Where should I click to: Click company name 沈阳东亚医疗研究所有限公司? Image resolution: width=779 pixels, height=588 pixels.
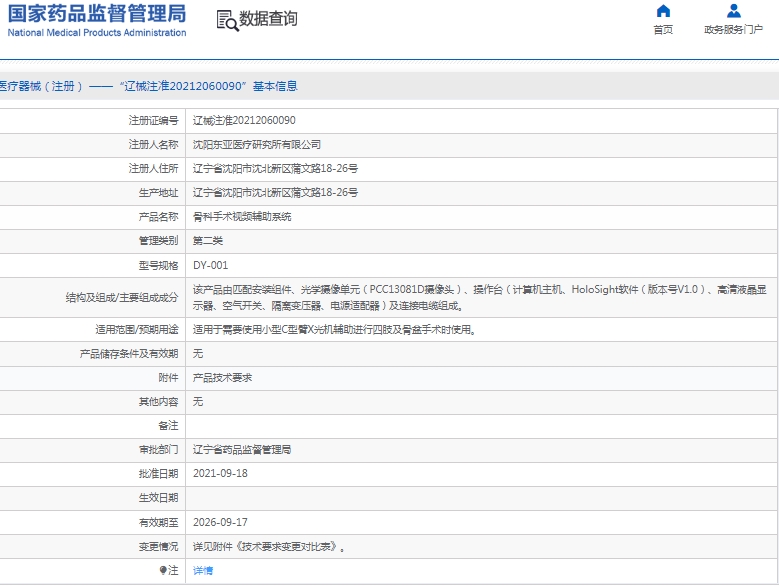point(257,145)
